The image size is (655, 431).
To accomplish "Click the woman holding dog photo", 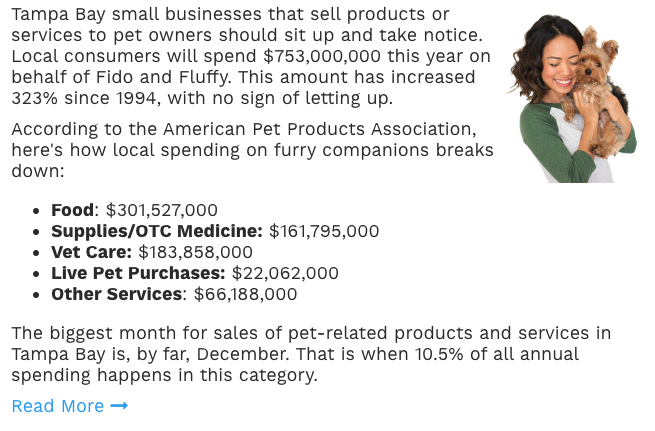I will coord(571,99).
